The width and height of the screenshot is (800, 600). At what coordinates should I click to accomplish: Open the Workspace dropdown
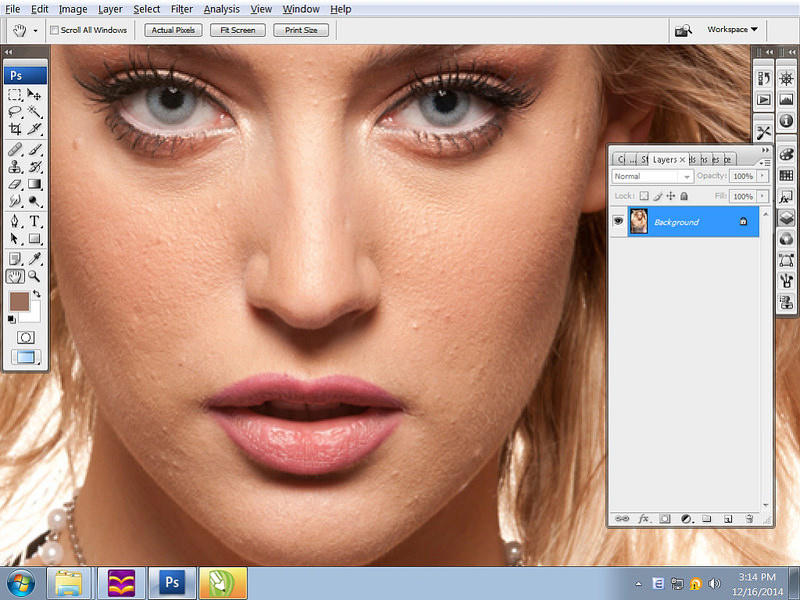click(733, 30)
